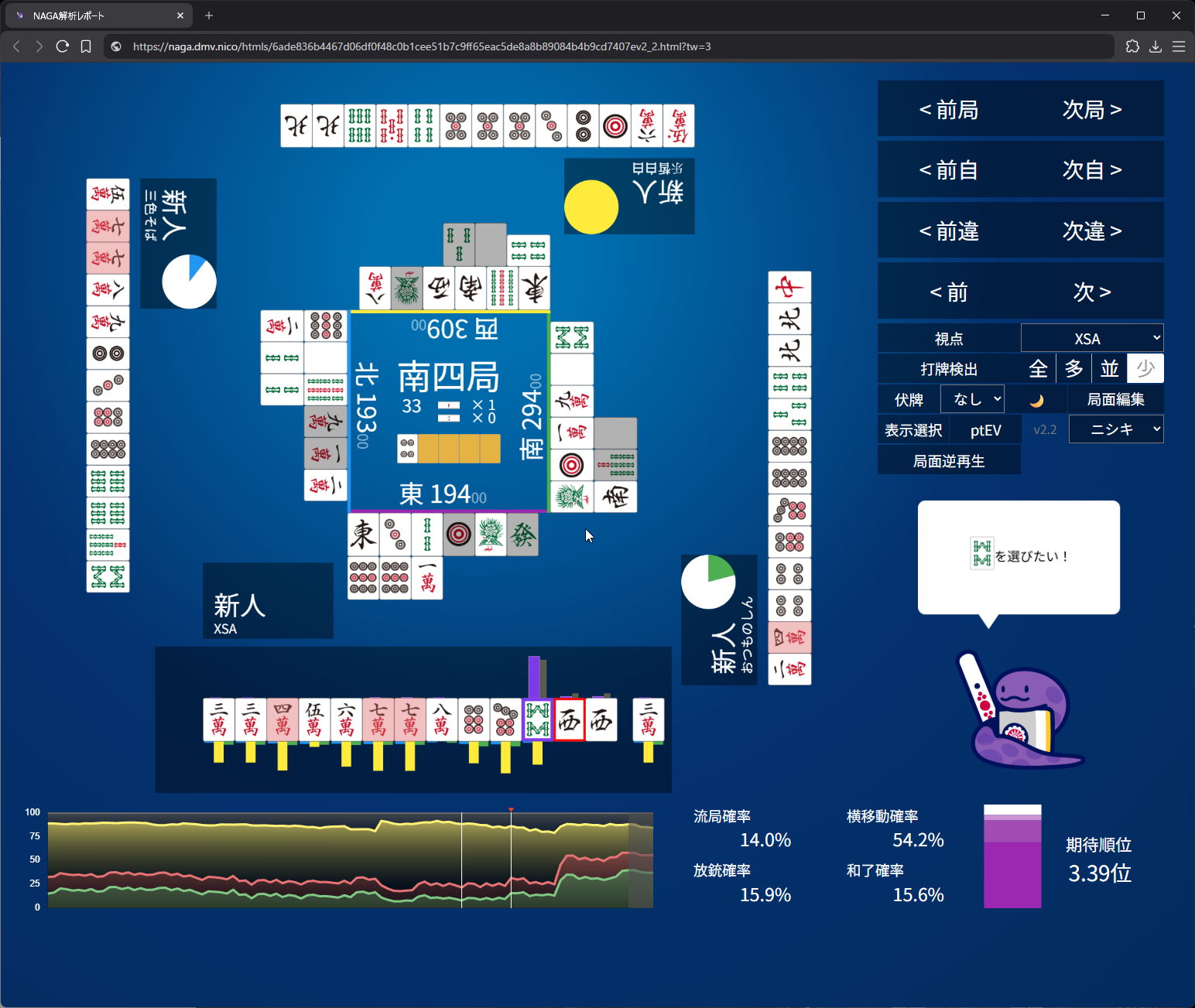The image size is (1195, 1008).
Task: Click the red-highlighted 西 tile in hand
Action: click(570, 720)
